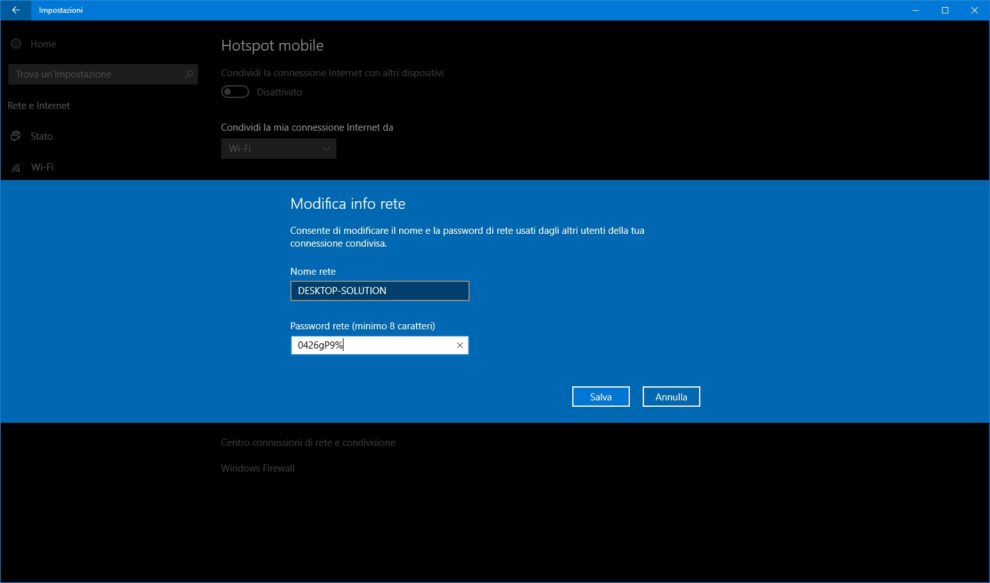Toggle the Hotspot mobile sharing switch
Screen dimensions: 990x583
point(235,92)
